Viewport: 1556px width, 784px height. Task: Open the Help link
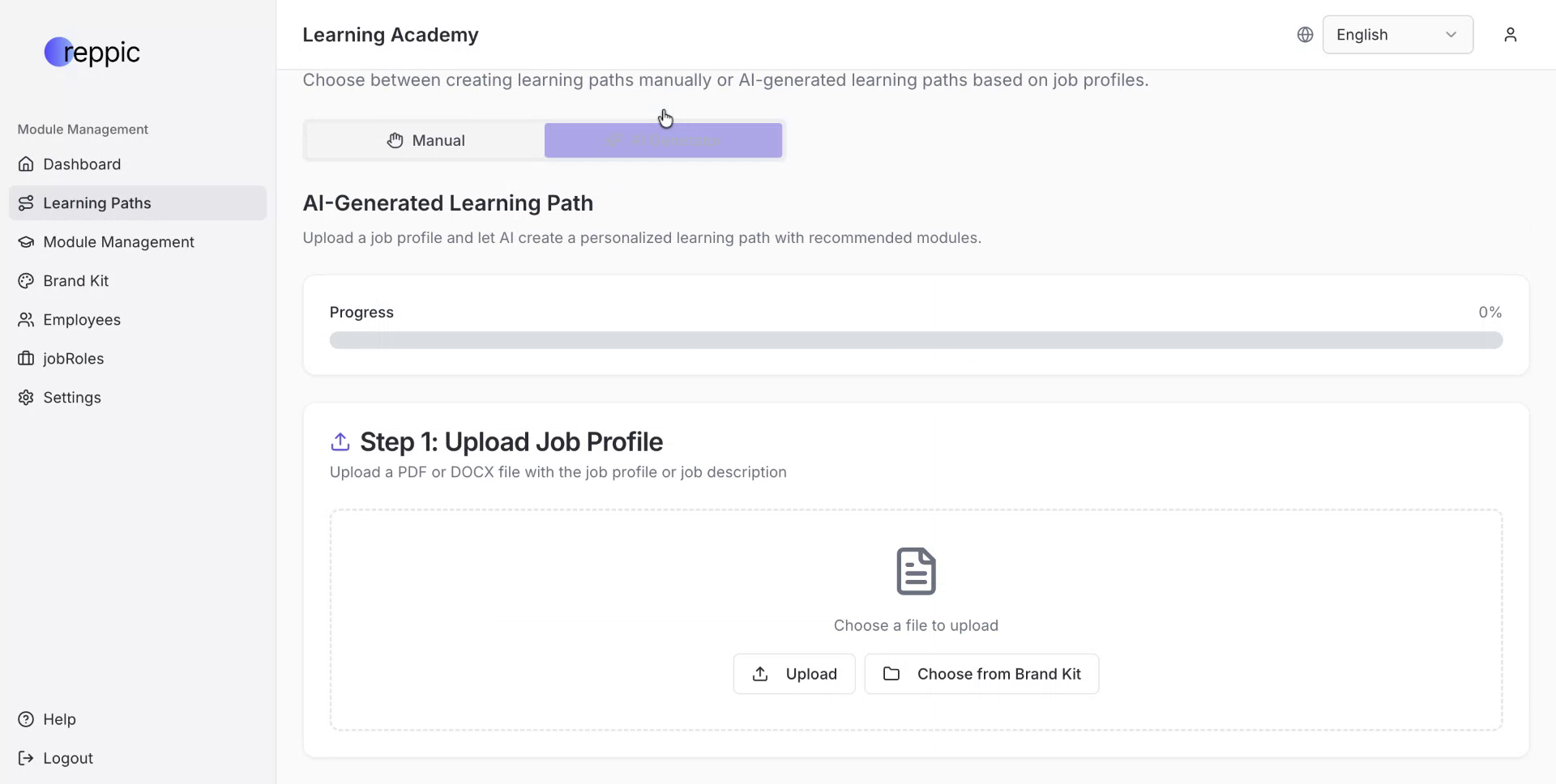pyautogui.click(x=59, y=719)
